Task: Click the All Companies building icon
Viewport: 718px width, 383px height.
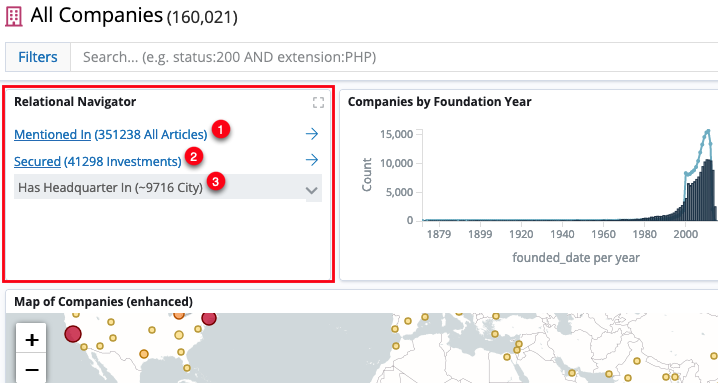Action: (x=13, y=16)
